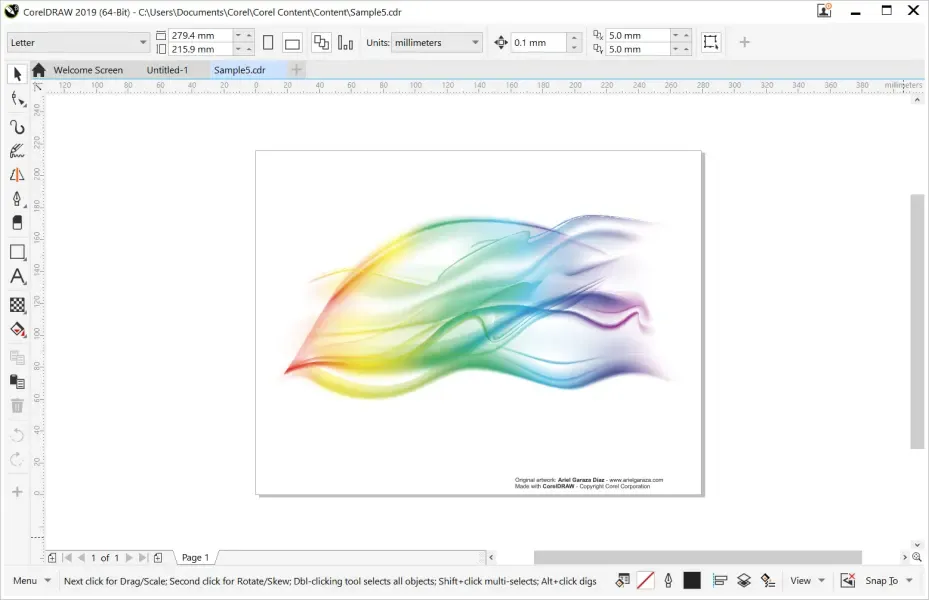Click the Delete trash icon
Screen dimensions: 929x600
[x=17, y=406]
